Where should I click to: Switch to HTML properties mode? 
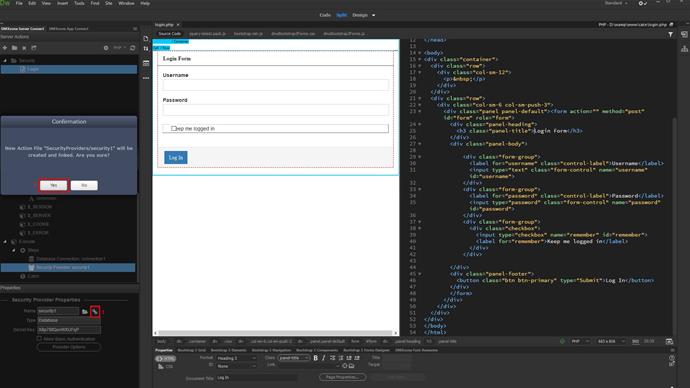tap(165, 359)
